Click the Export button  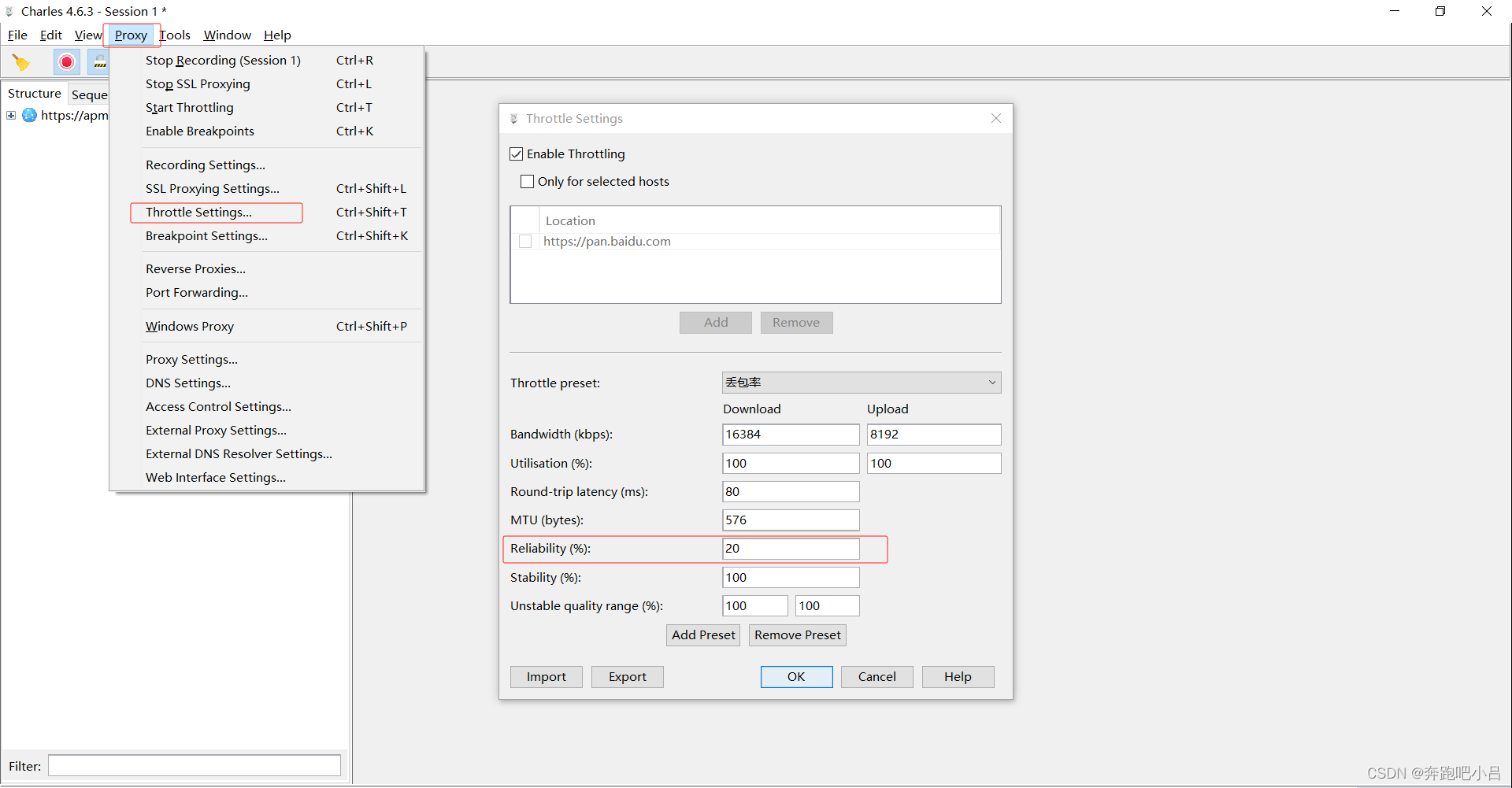(628, 677)
